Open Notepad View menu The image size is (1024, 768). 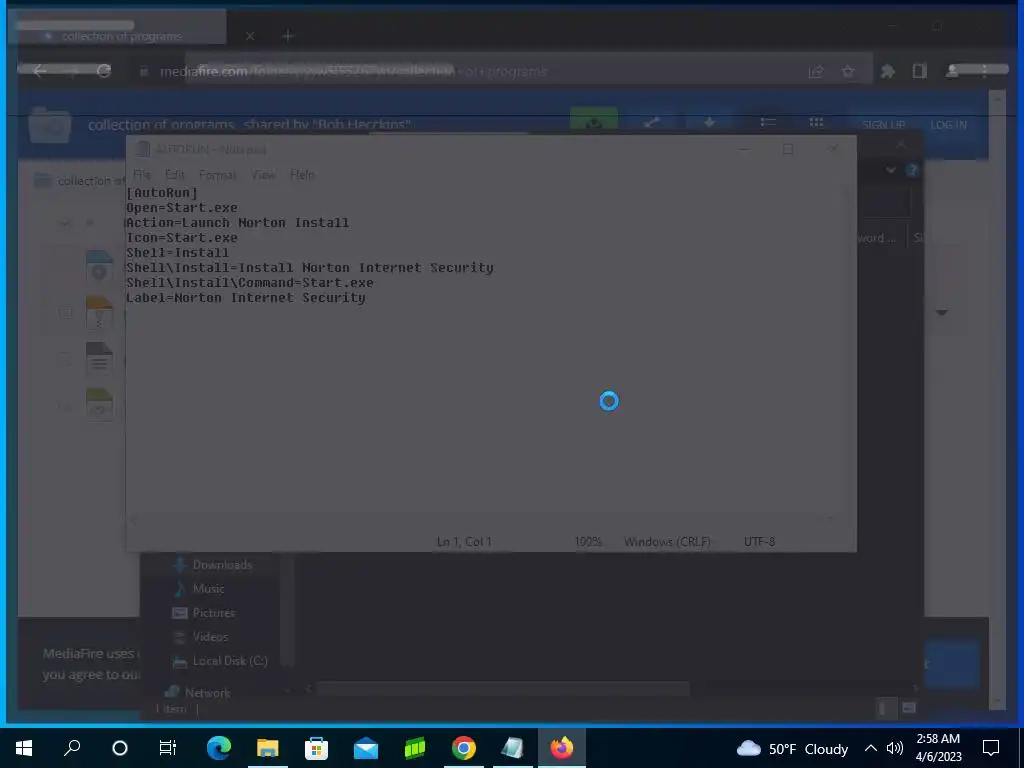pyautogui.click(x=263, y=174)
